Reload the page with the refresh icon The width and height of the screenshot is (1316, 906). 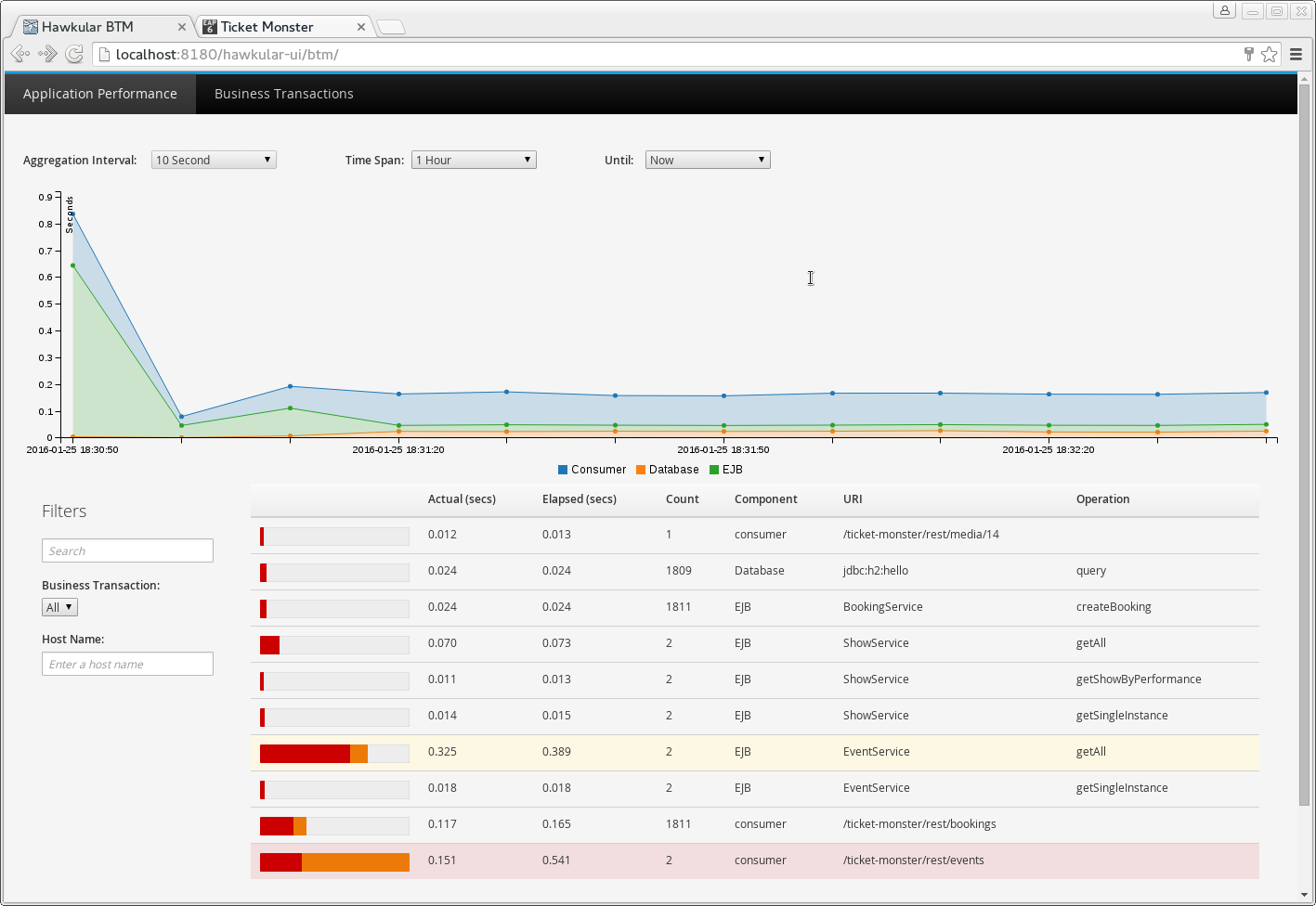click(74, 54)
